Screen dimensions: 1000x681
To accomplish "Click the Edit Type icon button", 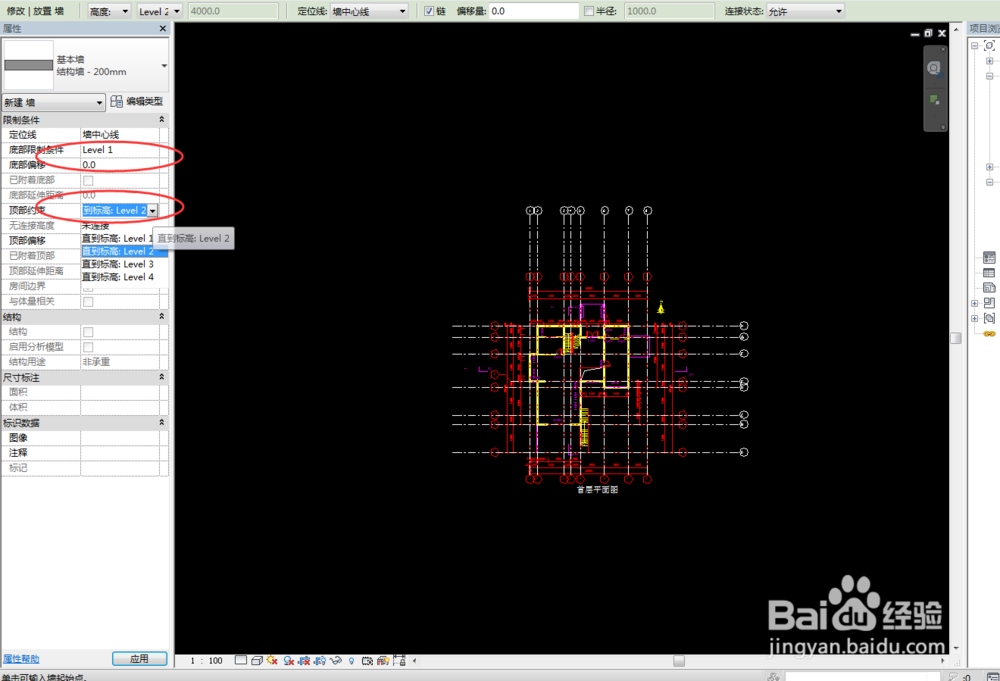I will (136, 101).
